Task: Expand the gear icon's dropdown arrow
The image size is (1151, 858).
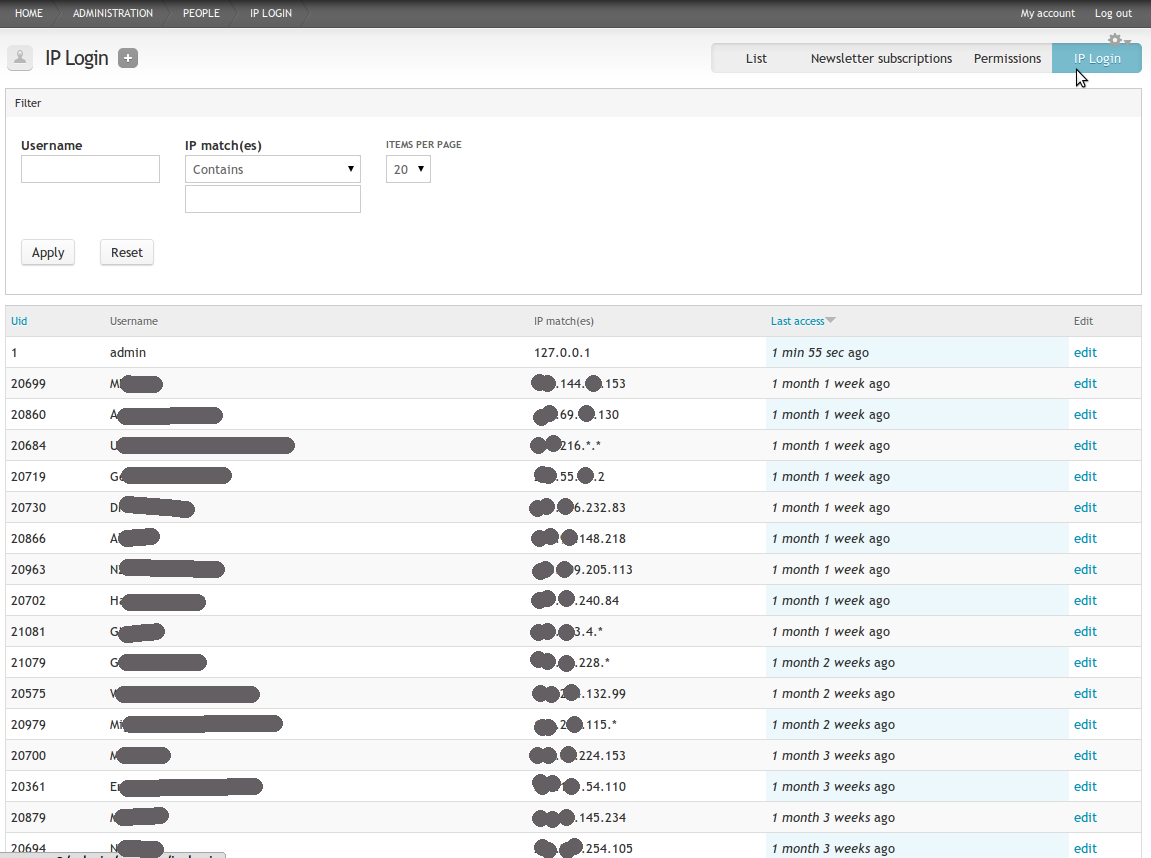Action: click(1127, 43)
